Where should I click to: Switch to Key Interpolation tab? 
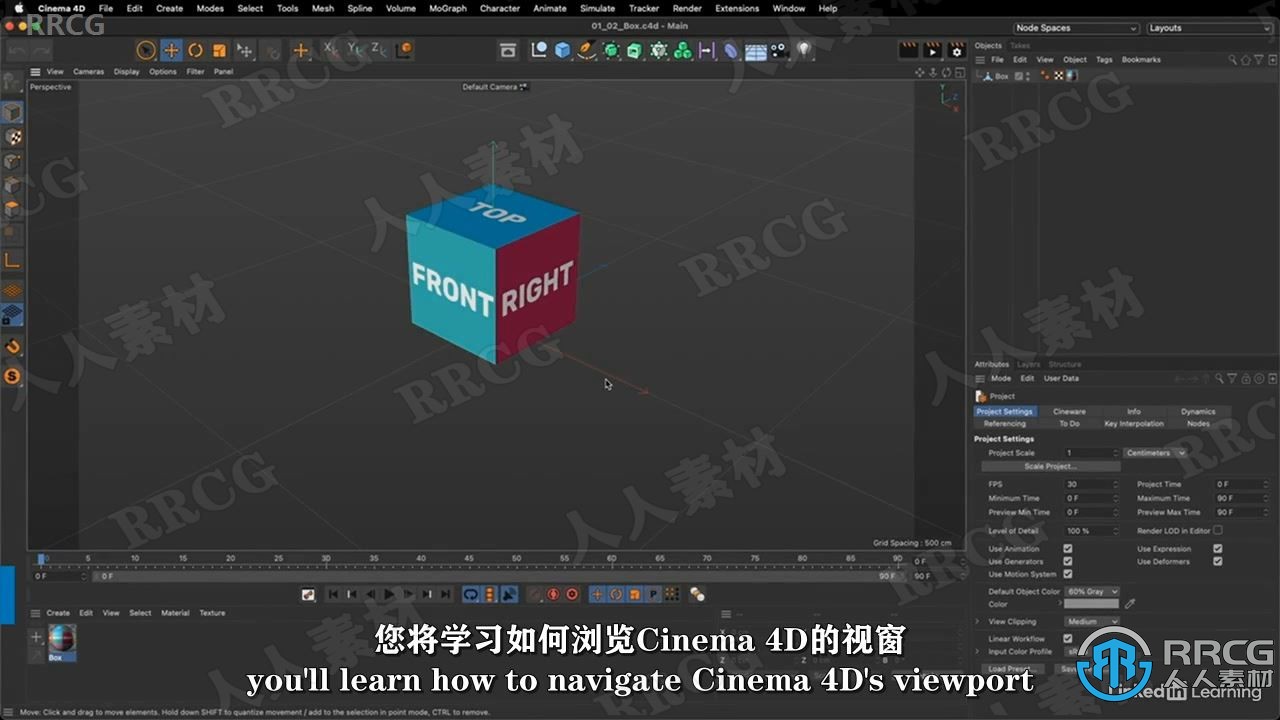1133,423
